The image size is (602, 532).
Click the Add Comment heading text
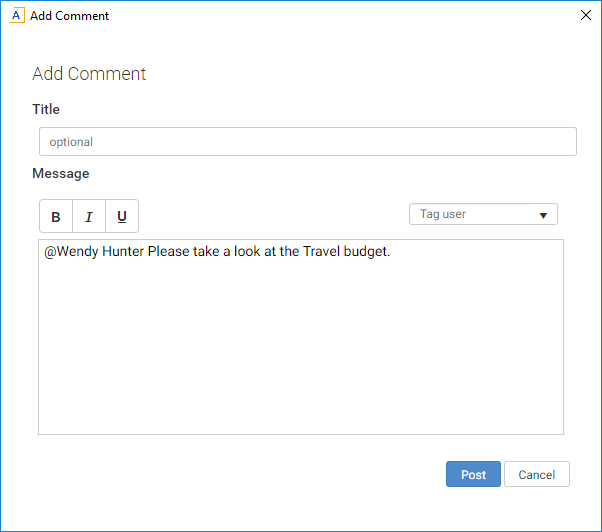(x=89, y=74)
